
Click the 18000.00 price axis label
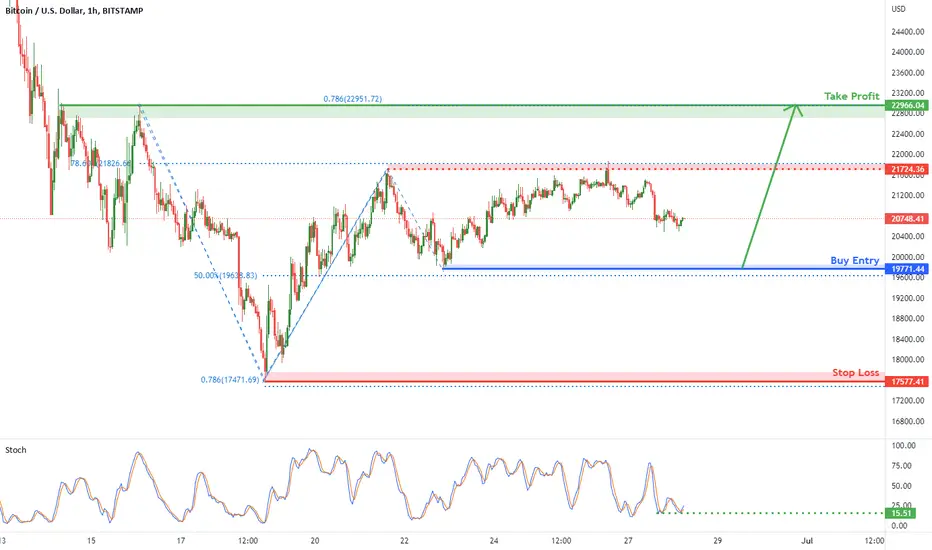pyautogui.click(x=908, y=359)
